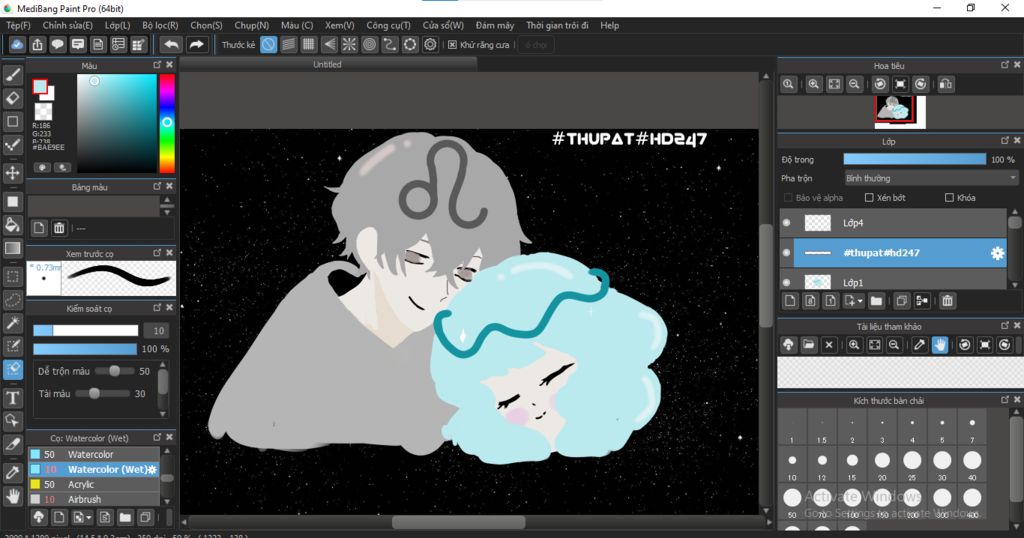The height and width of the screenshot is (538, 1024).
Task: Duplicate the current layer
Action: 902,301
